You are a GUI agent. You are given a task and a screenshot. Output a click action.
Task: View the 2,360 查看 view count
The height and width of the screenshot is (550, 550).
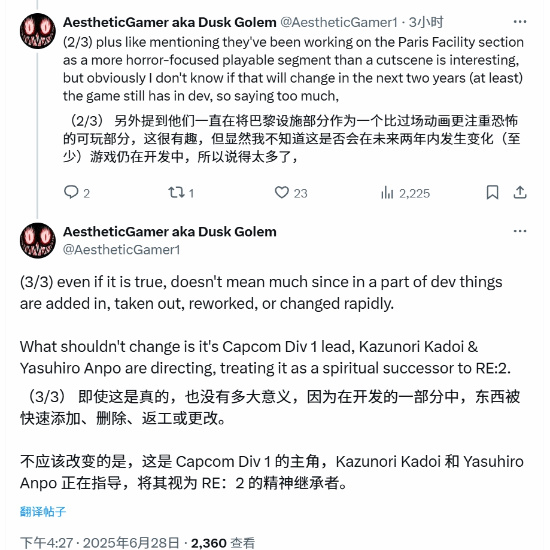point(223,543)
